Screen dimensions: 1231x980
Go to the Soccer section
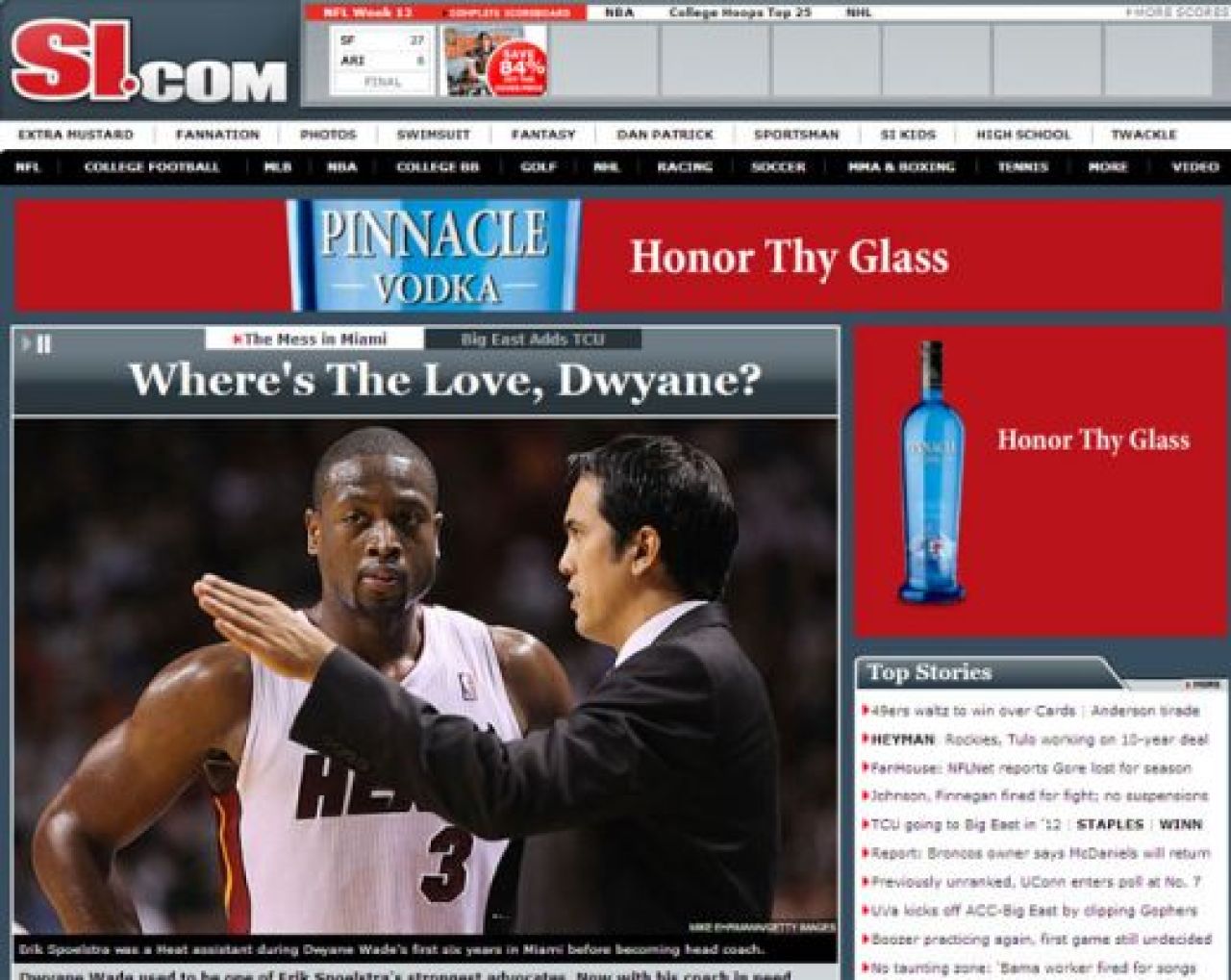778,167
